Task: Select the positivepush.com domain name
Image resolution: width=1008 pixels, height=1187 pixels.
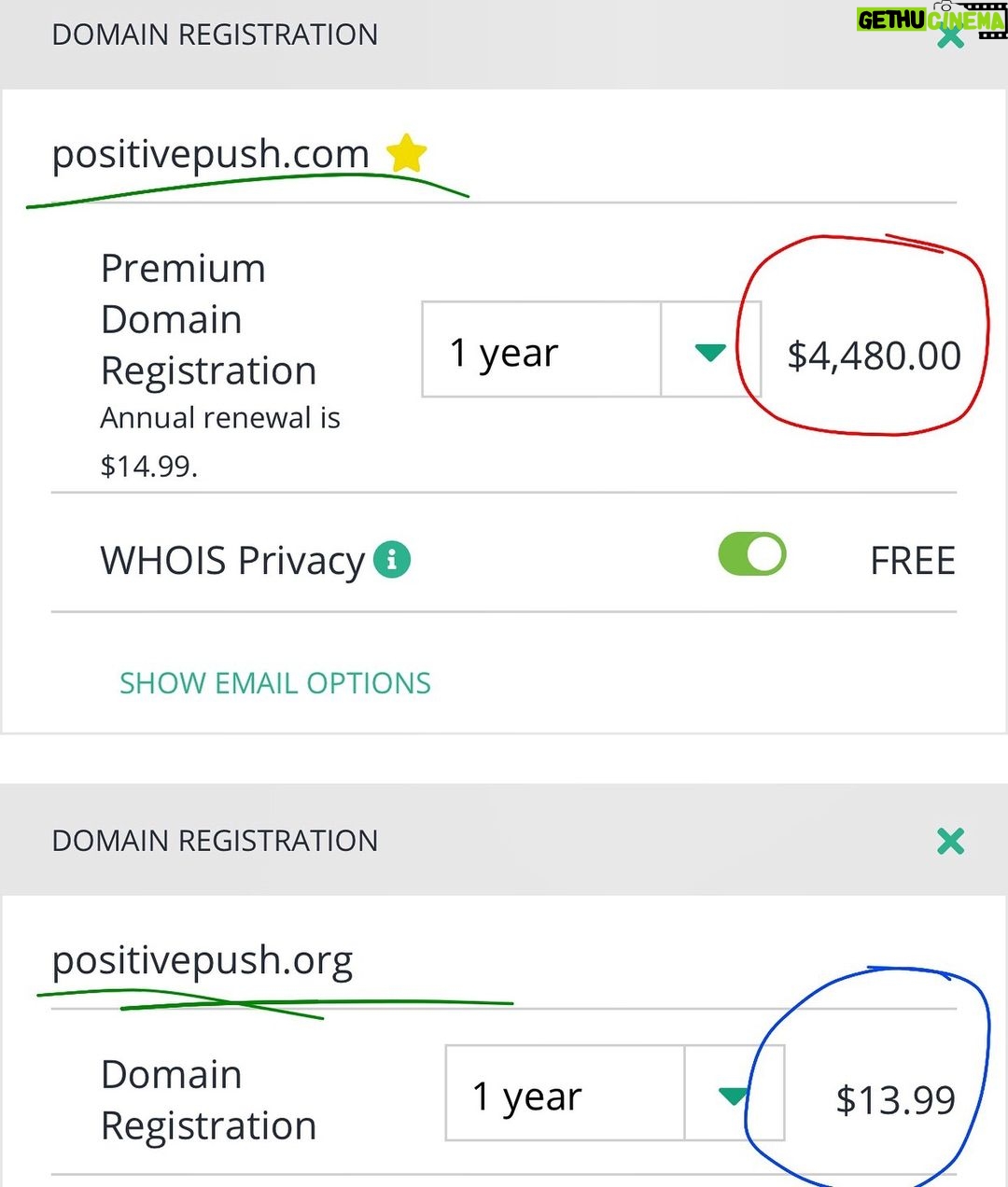Action: 211,154
